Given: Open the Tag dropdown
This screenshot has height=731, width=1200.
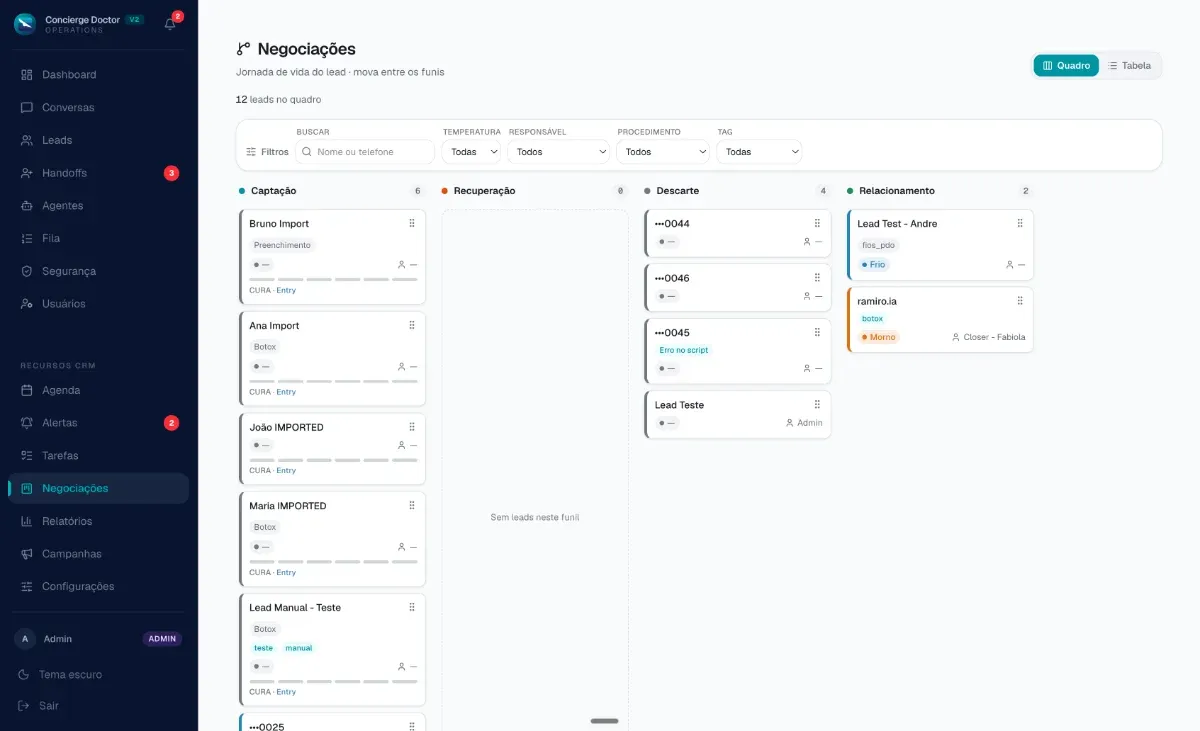Looking at the screenshot, I should click(x=760, y=152).
